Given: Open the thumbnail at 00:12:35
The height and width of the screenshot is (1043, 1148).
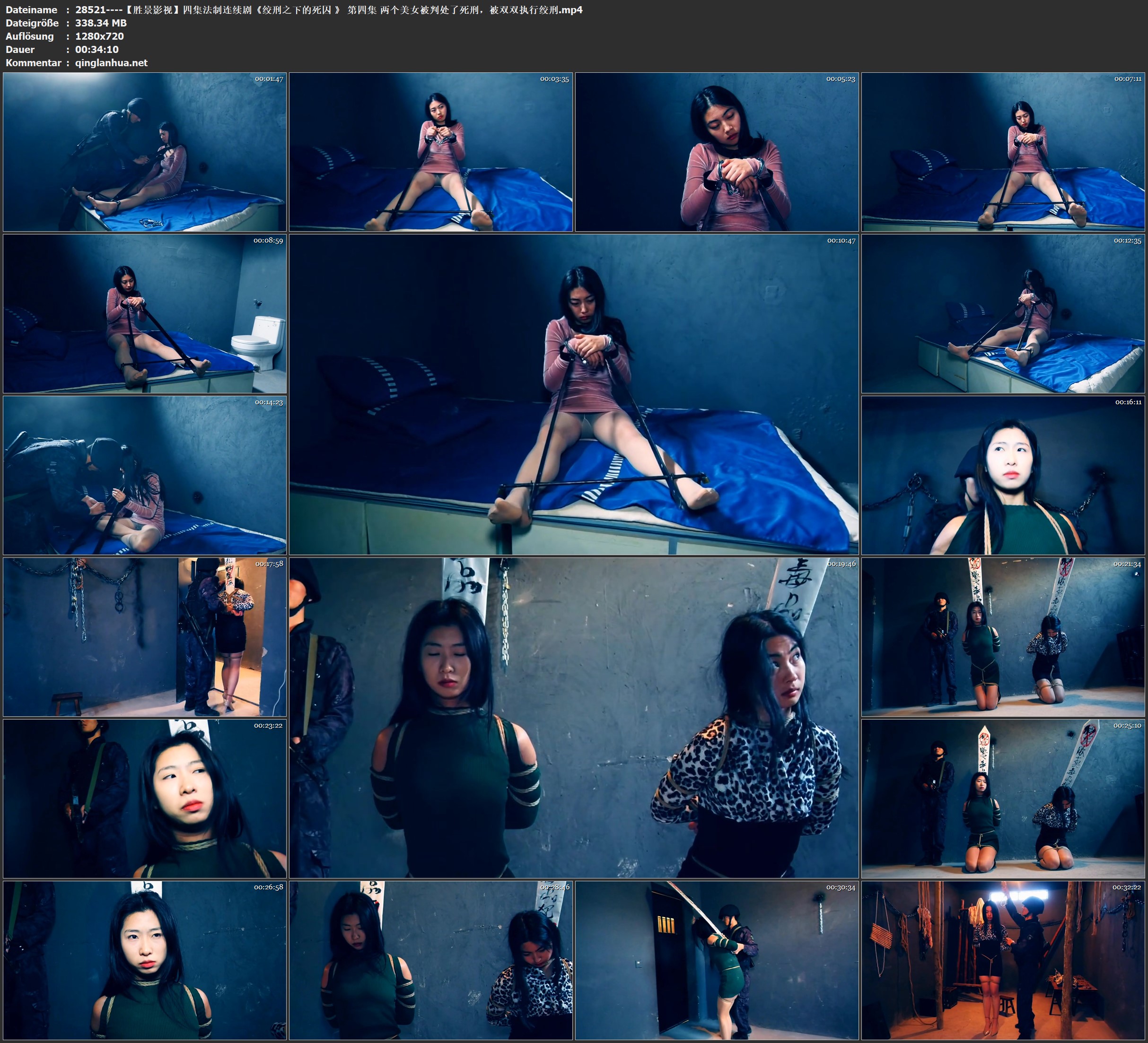Looking at the screenshot, I should tap(1003, 313).
